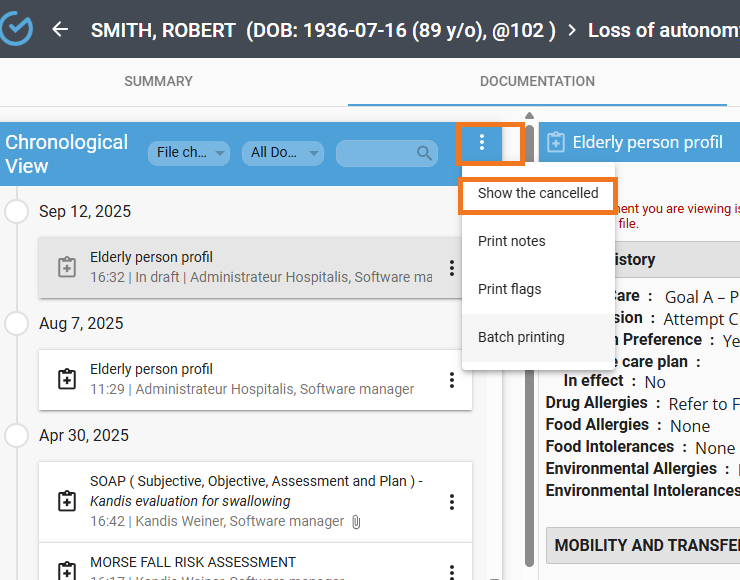Image resolution: width=740 pixels, height=580 pixels.
Task: Select Batch printing from the menu
Action: tap(521, 337)
